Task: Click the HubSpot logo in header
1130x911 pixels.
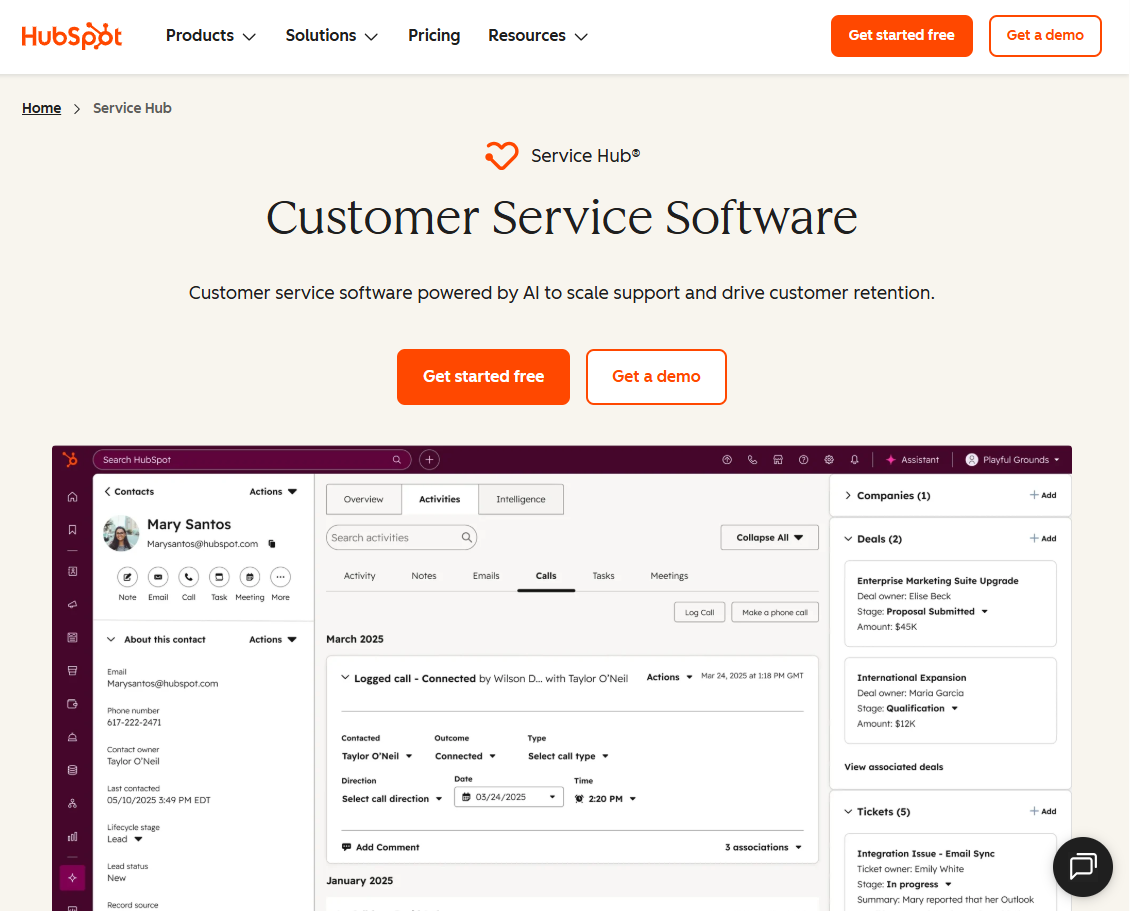Action: (x=72, y=35)
